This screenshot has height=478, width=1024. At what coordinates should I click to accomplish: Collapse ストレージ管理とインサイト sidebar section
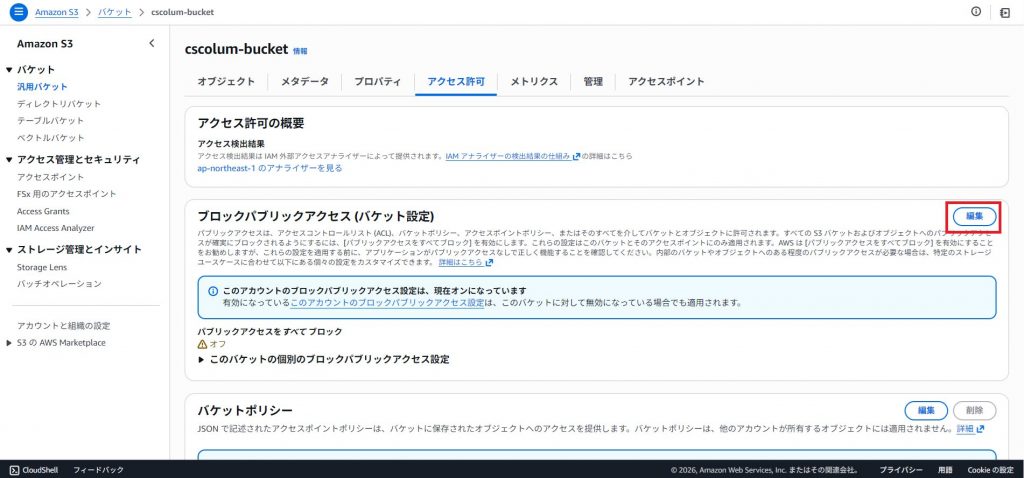9,250
